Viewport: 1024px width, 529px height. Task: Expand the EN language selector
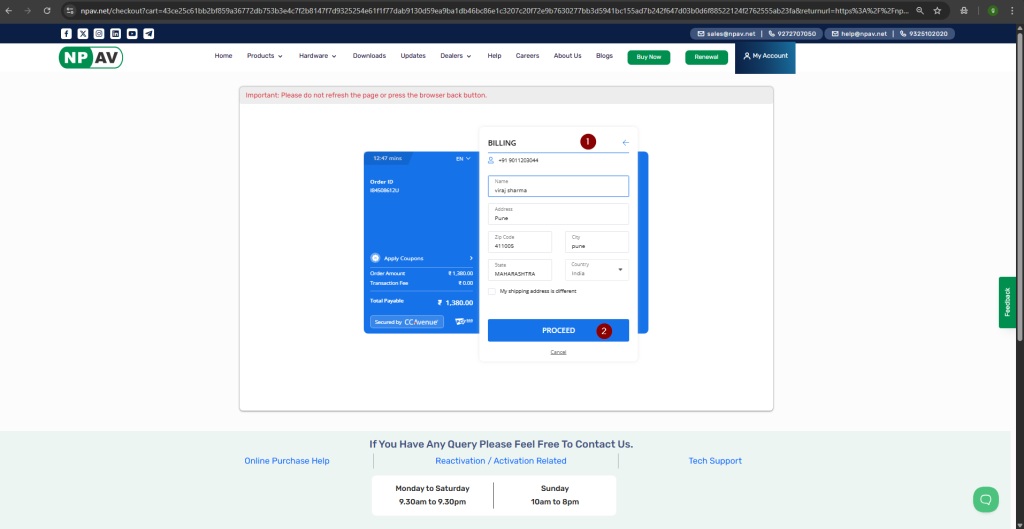pos(463,158)
